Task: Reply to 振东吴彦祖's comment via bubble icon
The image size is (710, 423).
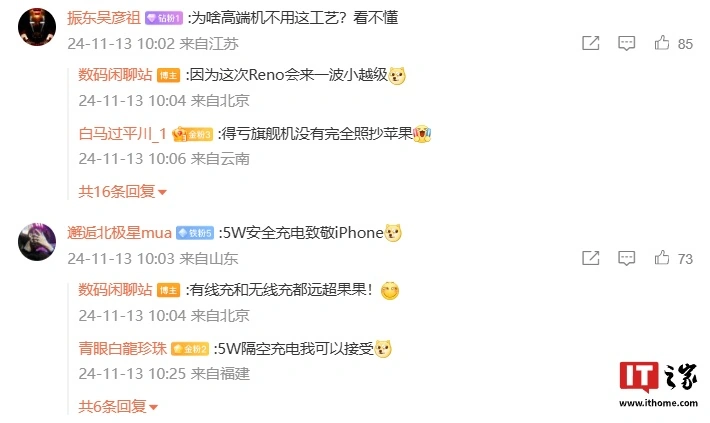Action: [x=627, y=43]
